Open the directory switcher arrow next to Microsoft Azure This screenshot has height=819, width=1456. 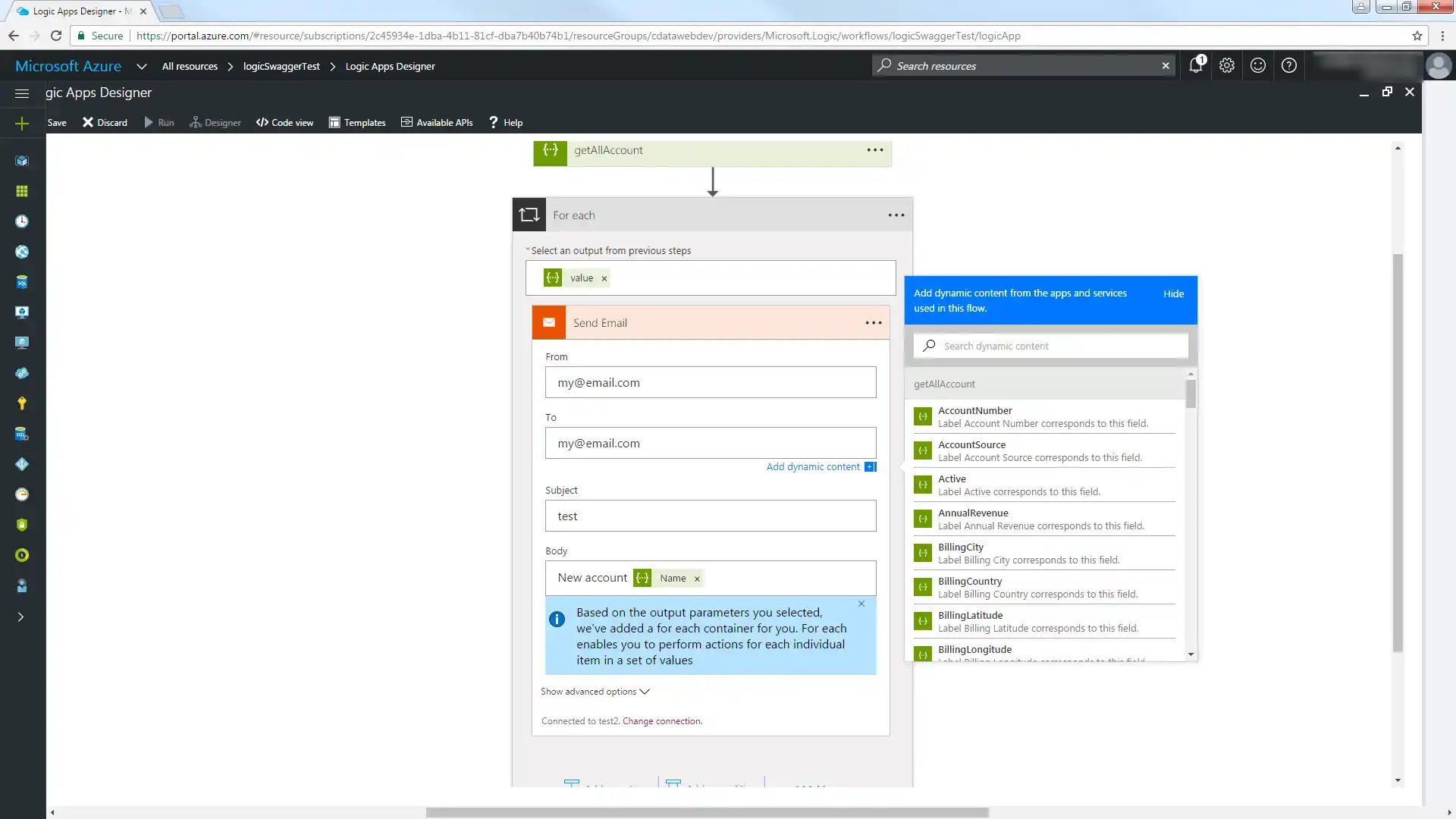click(x=142, y=67)
